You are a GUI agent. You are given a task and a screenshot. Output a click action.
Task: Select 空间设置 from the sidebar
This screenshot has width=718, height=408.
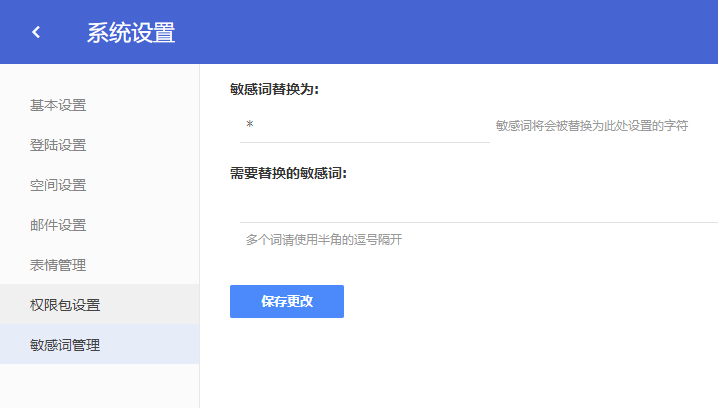tap(58, 185)
